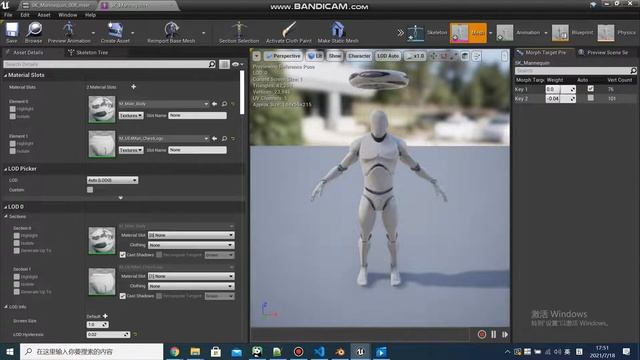Switch to Skeleton editor mode icon

tap(416, 33)
